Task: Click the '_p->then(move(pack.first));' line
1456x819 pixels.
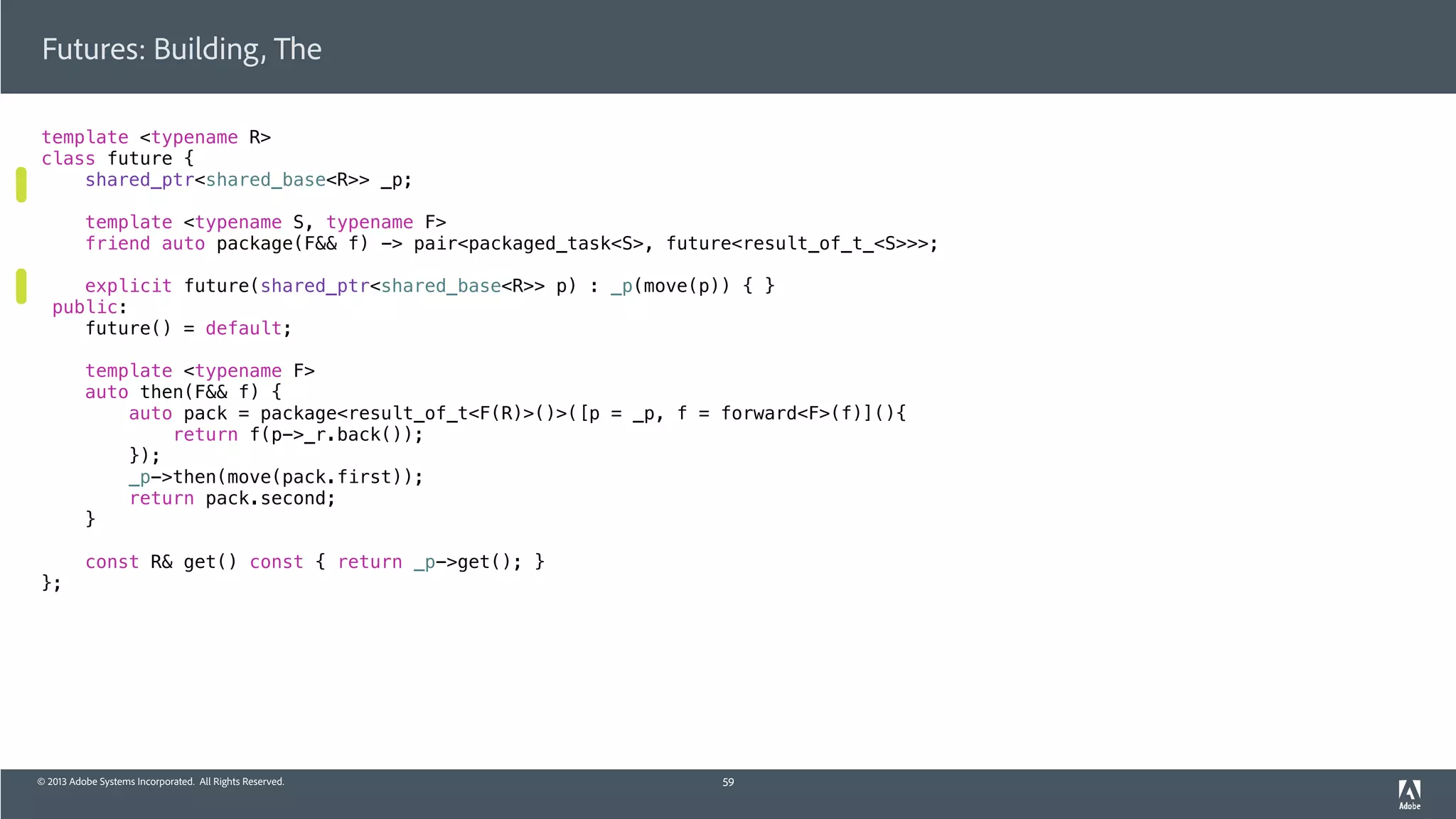Action: (276, 477)
